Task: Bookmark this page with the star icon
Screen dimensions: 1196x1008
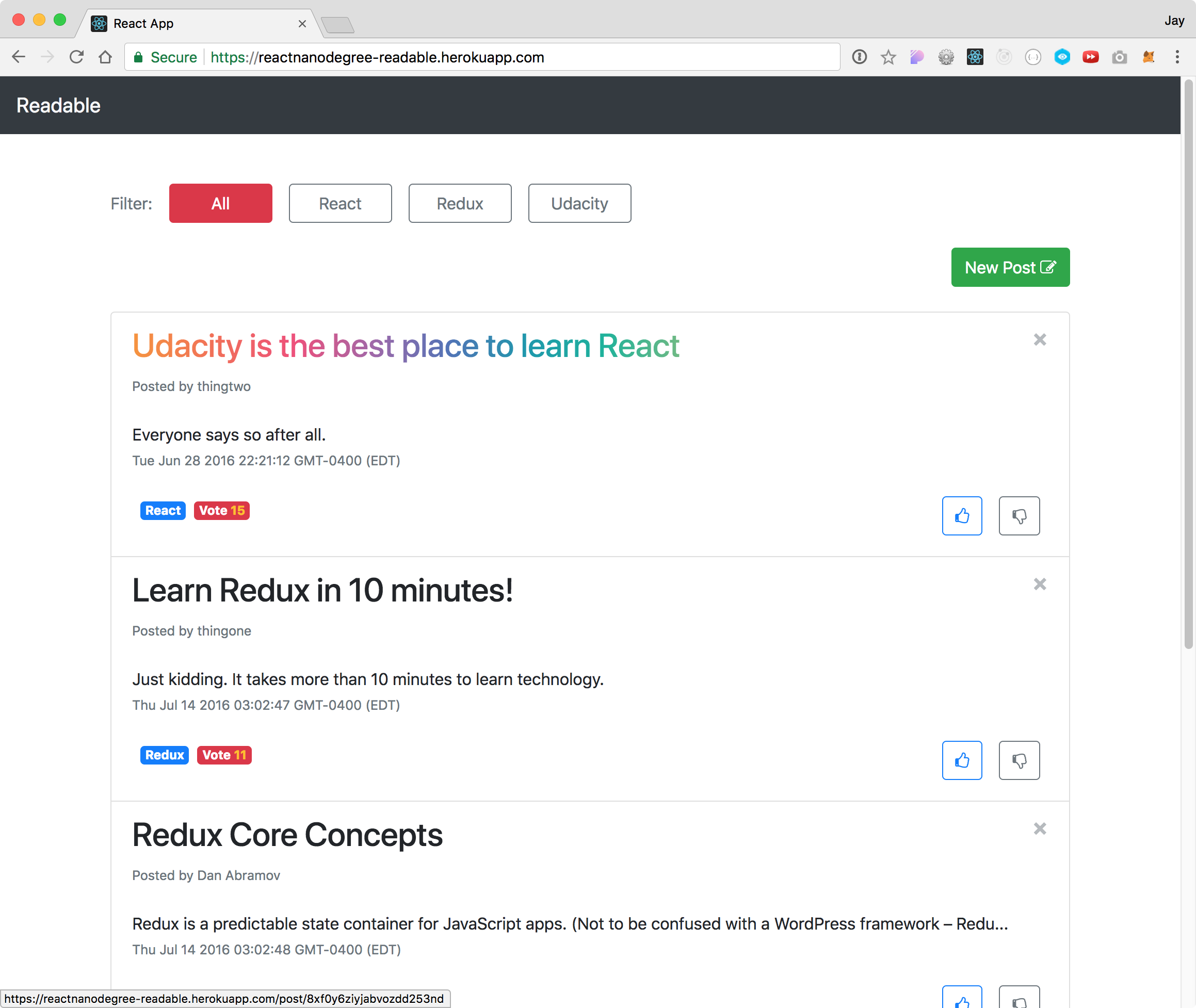Action: [888, 57]
